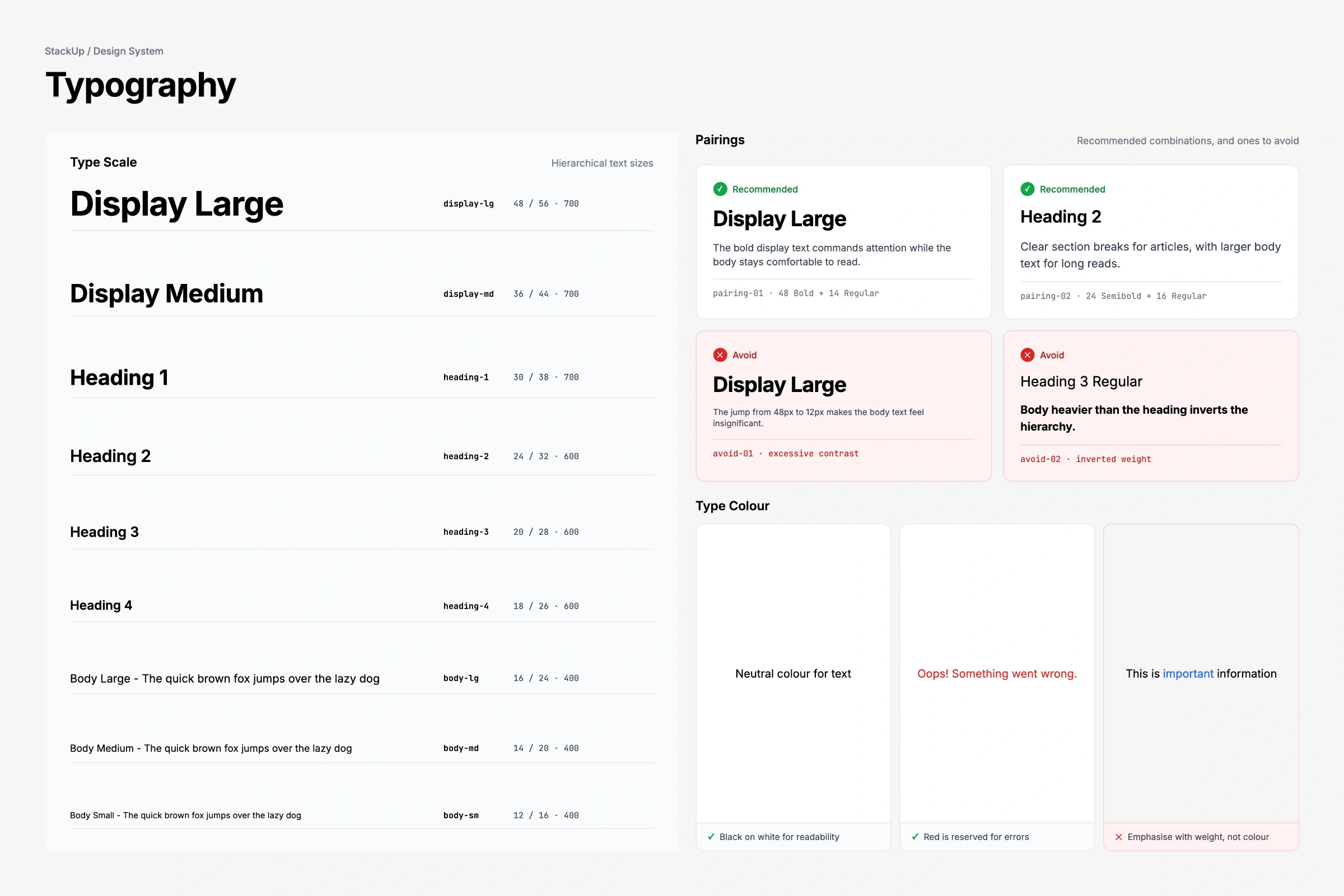
Task: Click 'avoid-01 · excessive contrast' caption
Action: tap(786, 454)
